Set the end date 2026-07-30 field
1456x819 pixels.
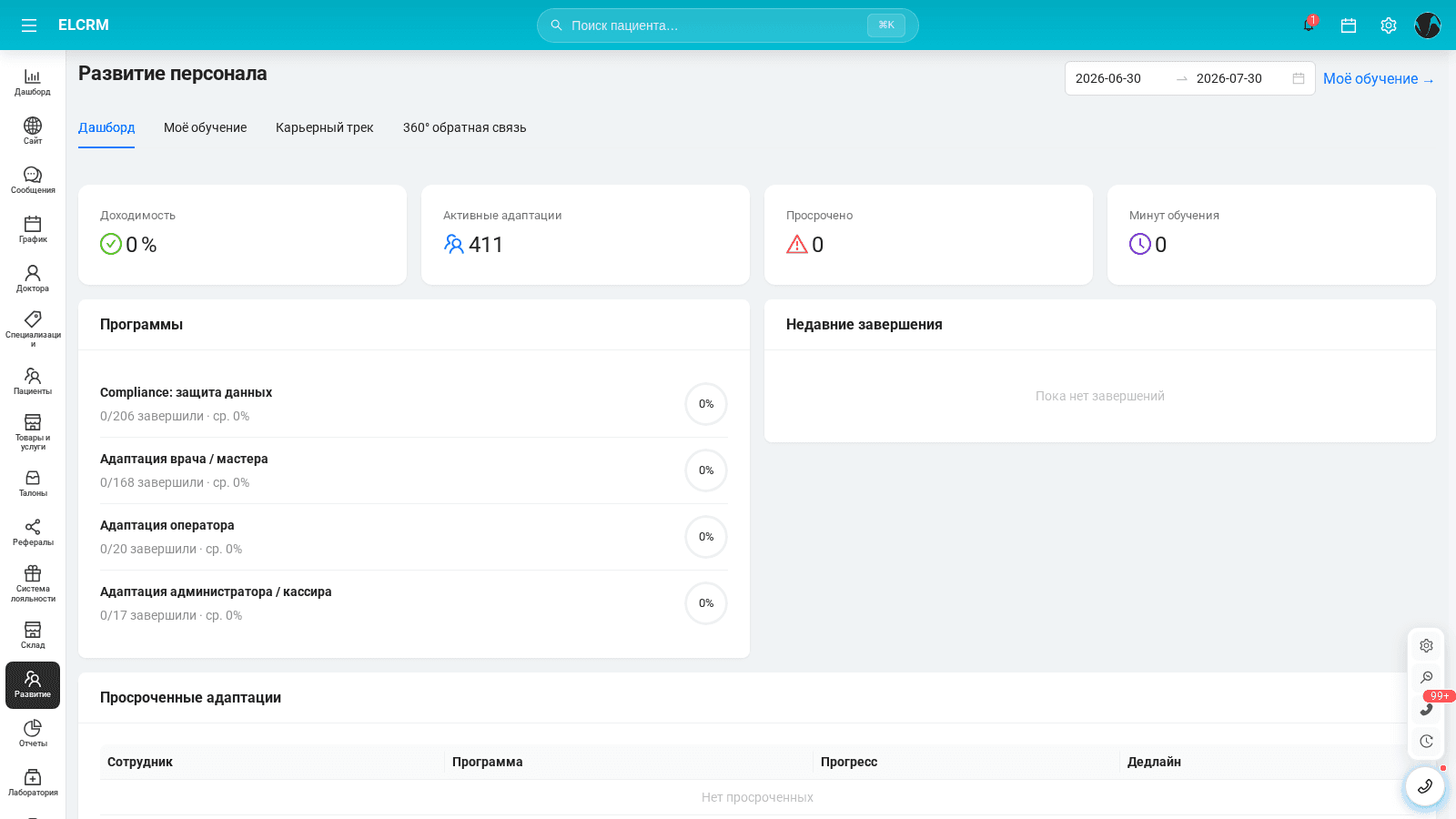[1239, 78]
